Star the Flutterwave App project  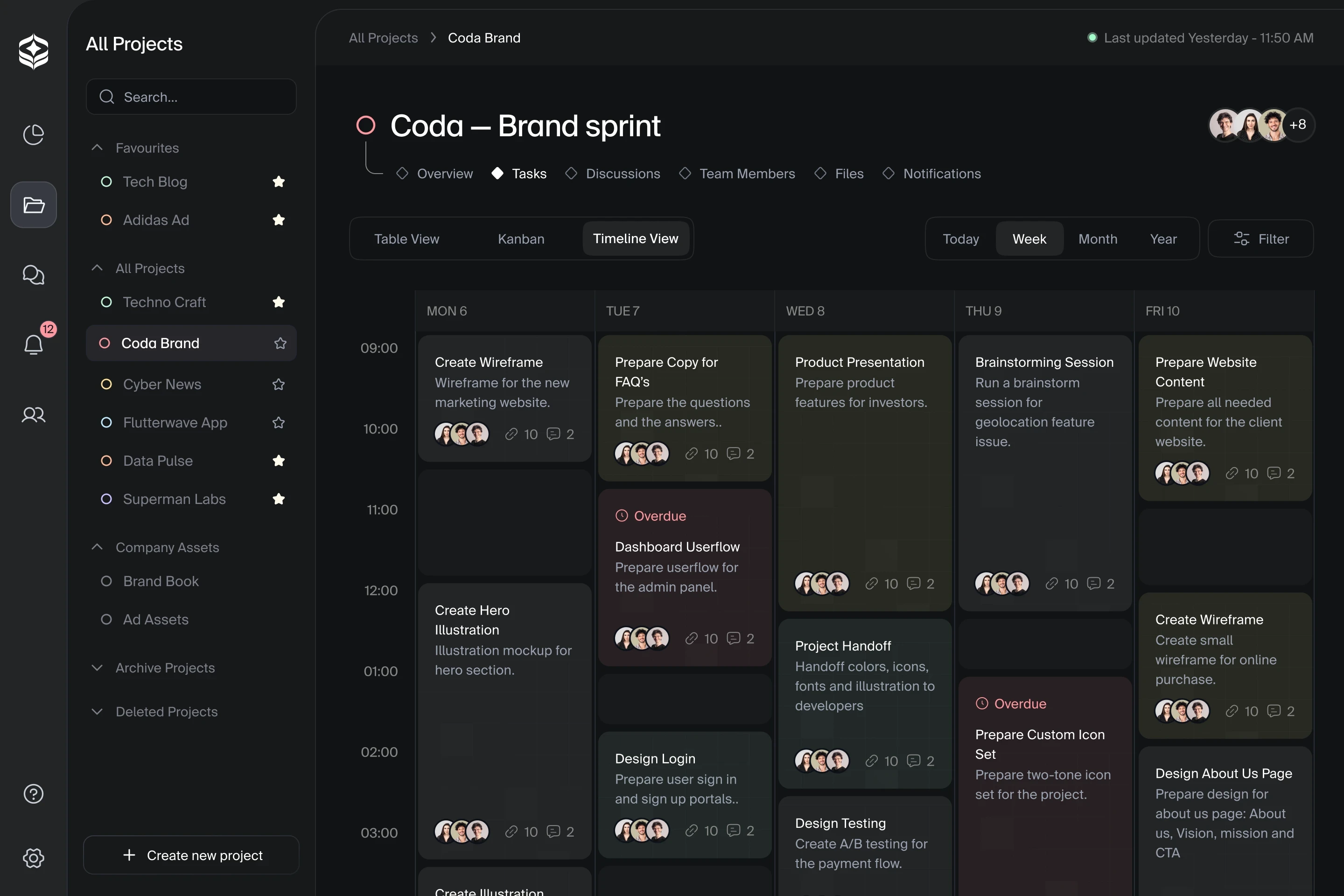point(279,423)
